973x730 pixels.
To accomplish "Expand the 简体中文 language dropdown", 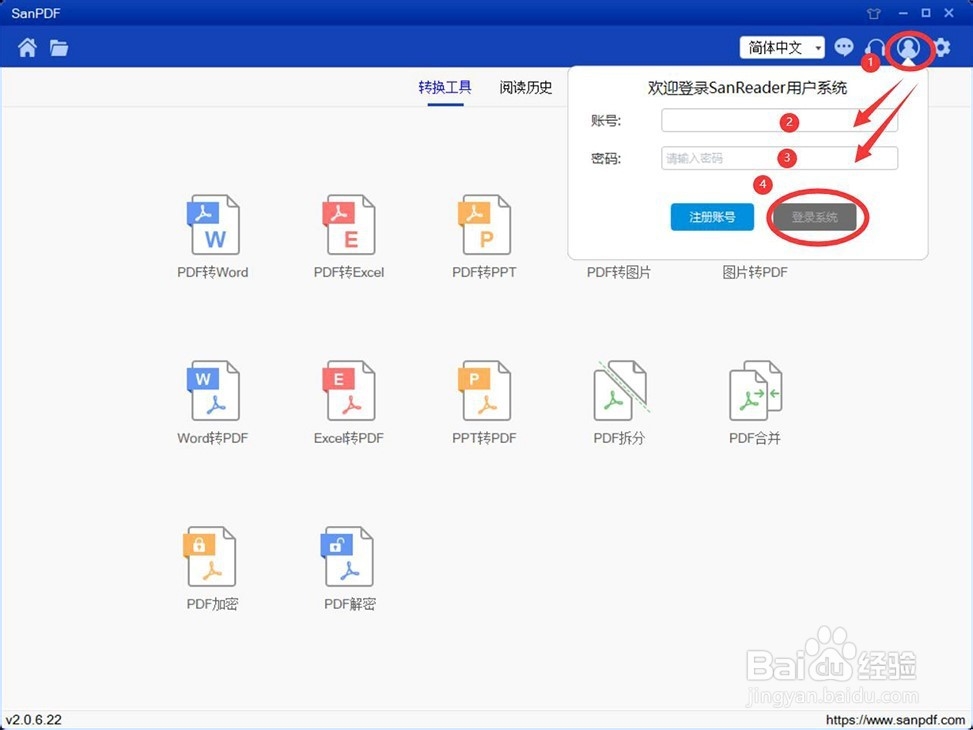I will [782, 47].
